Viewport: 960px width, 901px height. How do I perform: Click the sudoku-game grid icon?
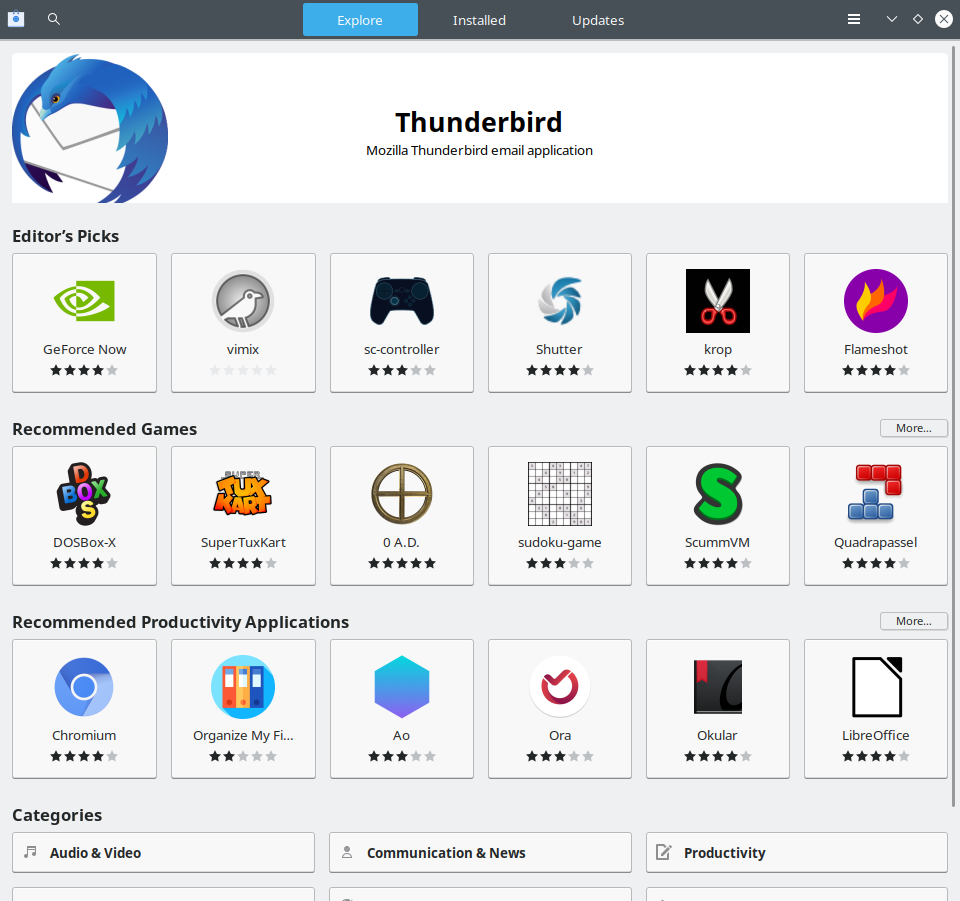(560, 493)
